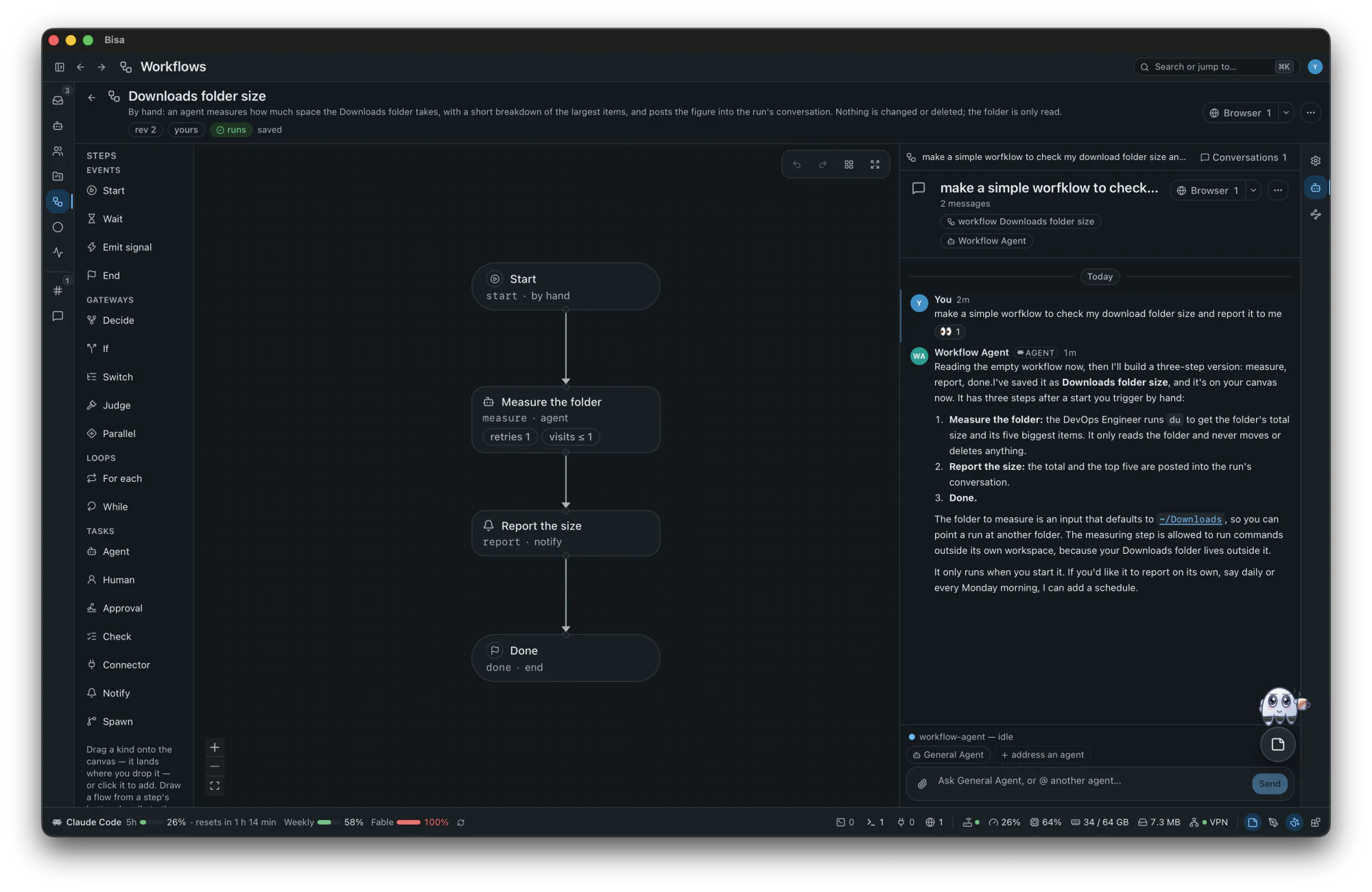Click the Search or jump to field
The height and width of the screenshot is (892, 1372).
click(x=1215, y=67)
